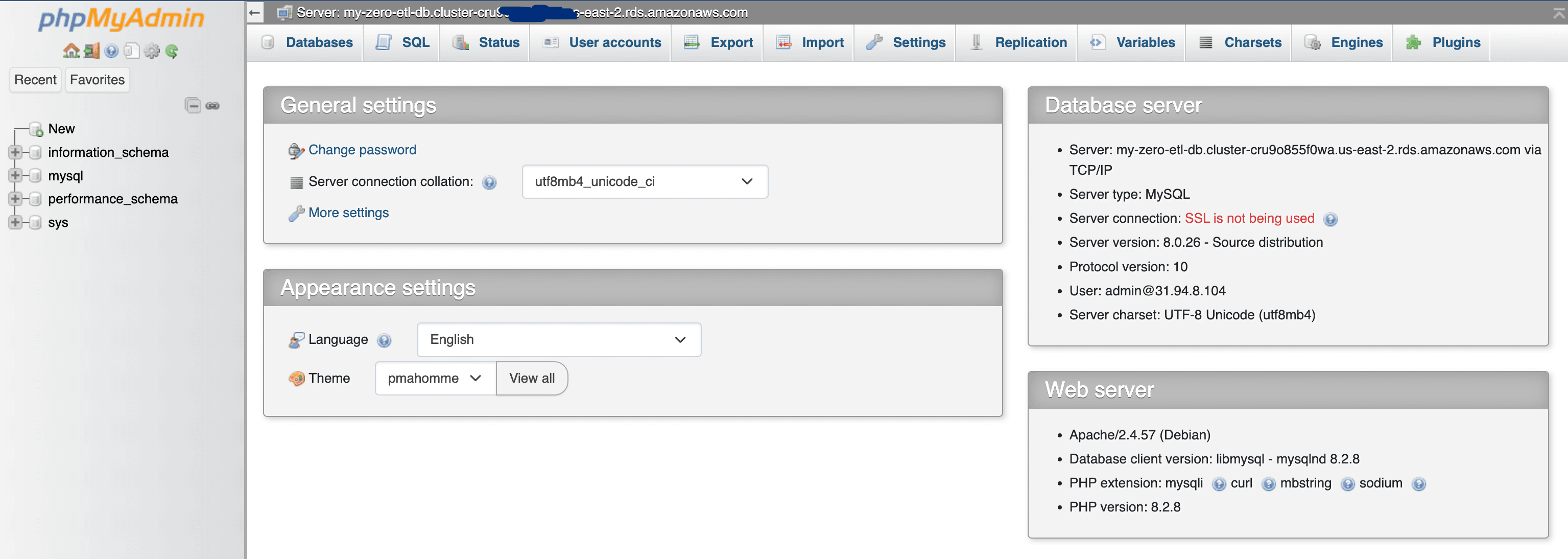This screenshot has height=559, width=1568.
Task: Click sys database cylinder icon
Action: tap(36, 222)
